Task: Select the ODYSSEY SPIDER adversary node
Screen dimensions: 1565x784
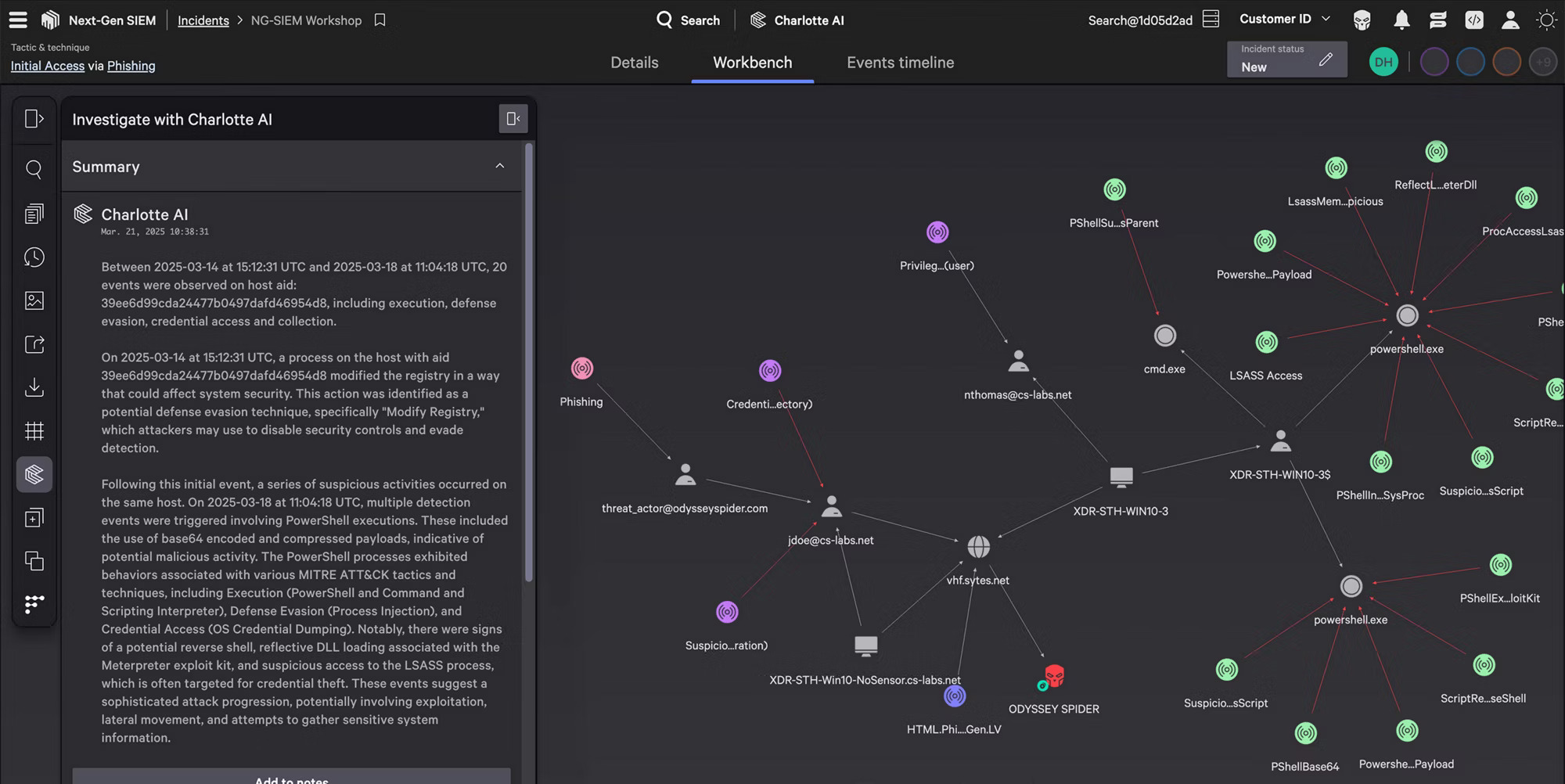Action: [1054, 676]
